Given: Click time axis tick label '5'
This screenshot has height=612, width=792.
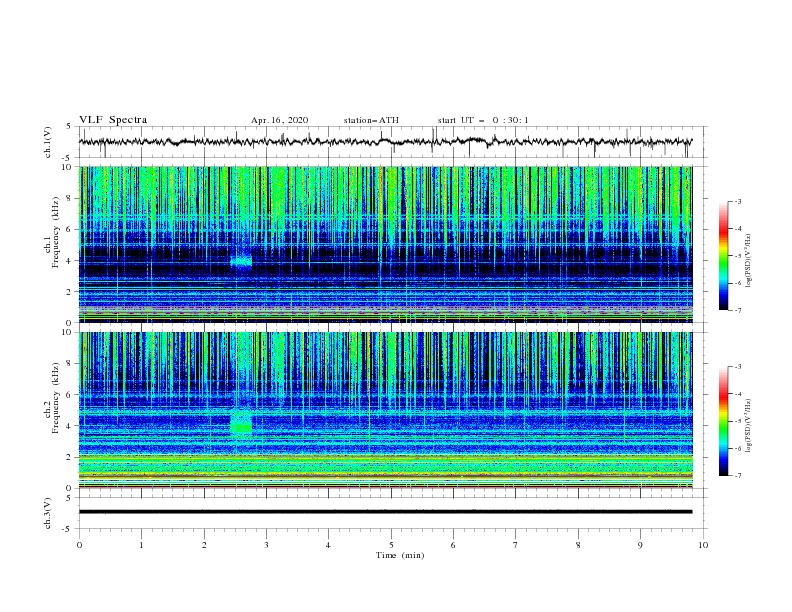Looking at the screenshot, I should [391, 545].
